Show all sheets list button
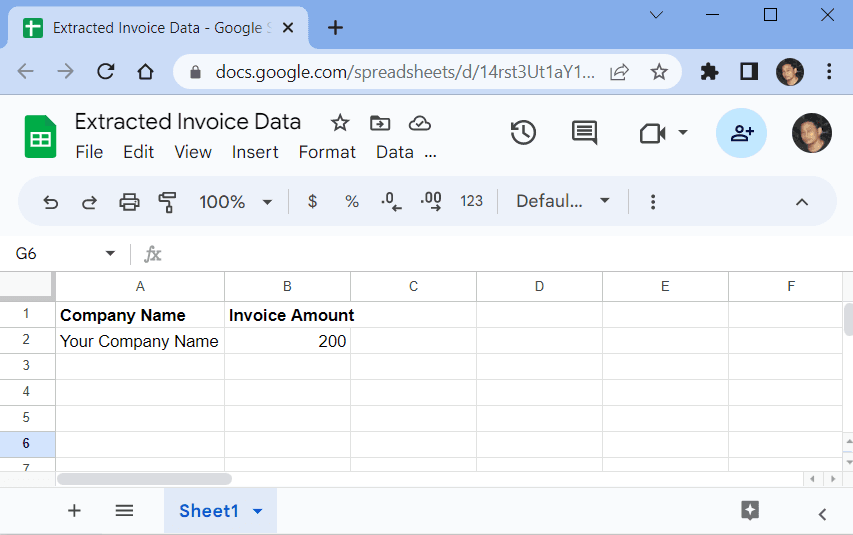 [124, 511]
